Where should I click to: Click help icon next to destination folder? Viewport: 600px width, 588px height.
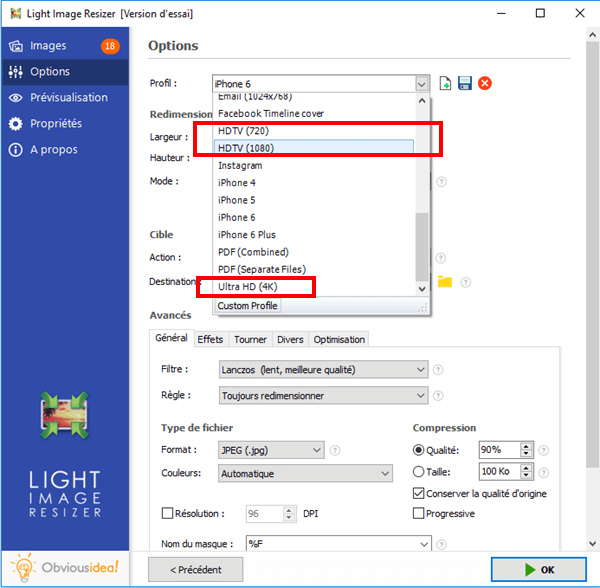pyautogui.click(x=465, y=282)
